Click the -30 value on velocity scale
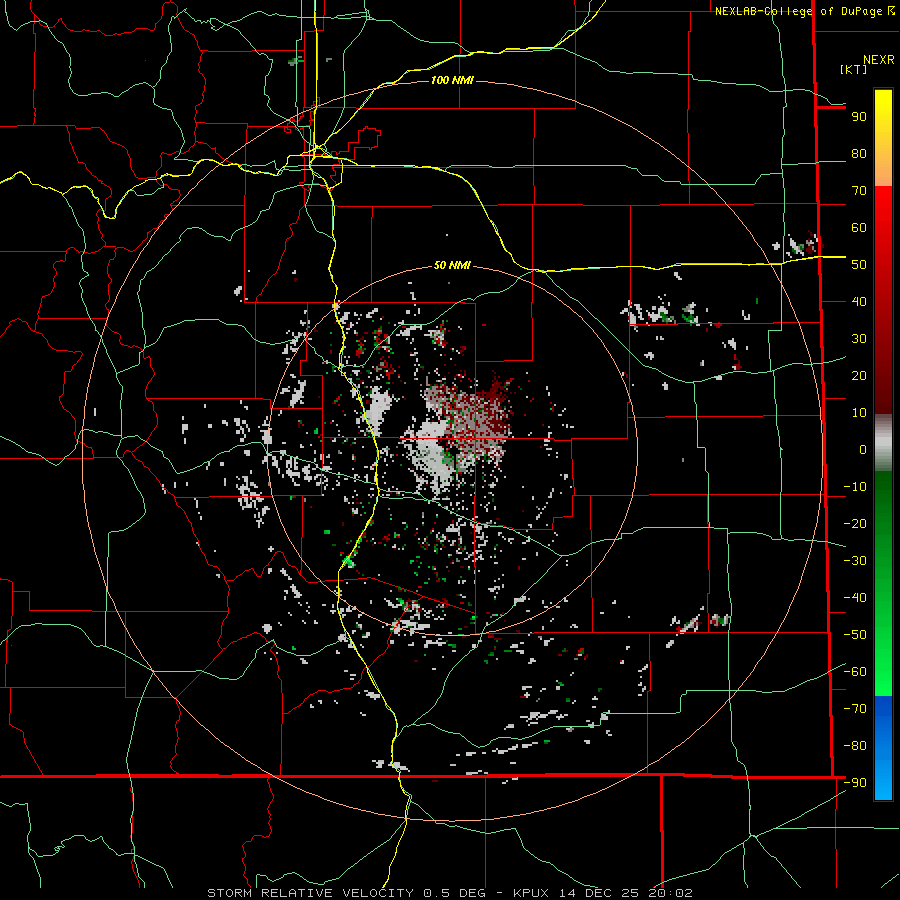This screenshot has height=900, width=900. click(x=855, y=561)
